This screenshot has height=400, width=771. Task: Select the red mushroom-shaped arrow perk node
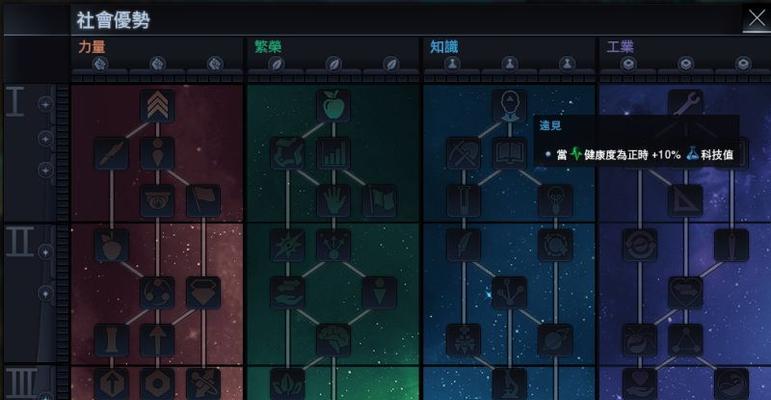click(x=157, y=340)
